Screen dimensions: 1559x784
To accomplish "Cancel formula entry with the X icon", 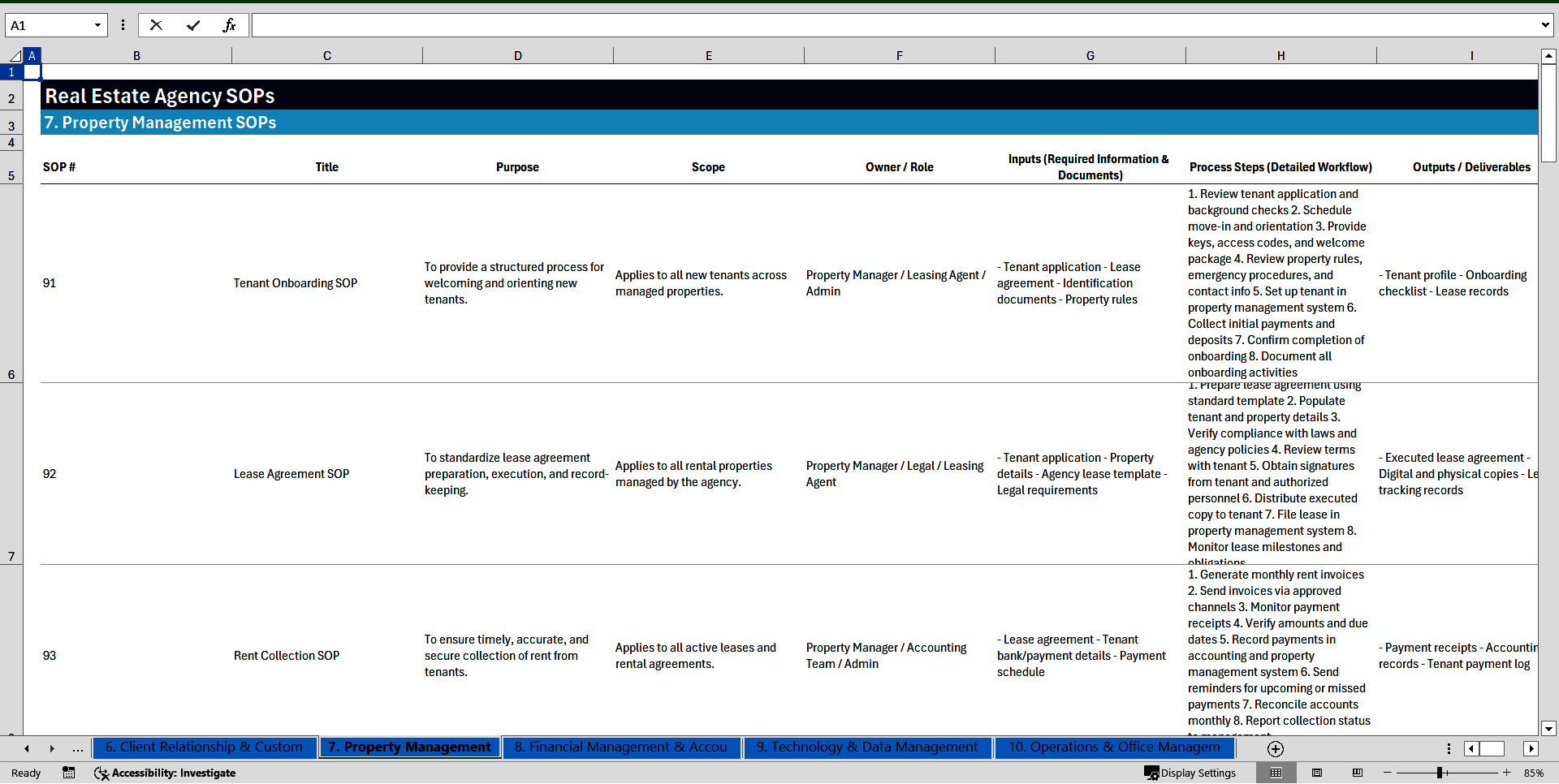I will click(x=156, y=25).
